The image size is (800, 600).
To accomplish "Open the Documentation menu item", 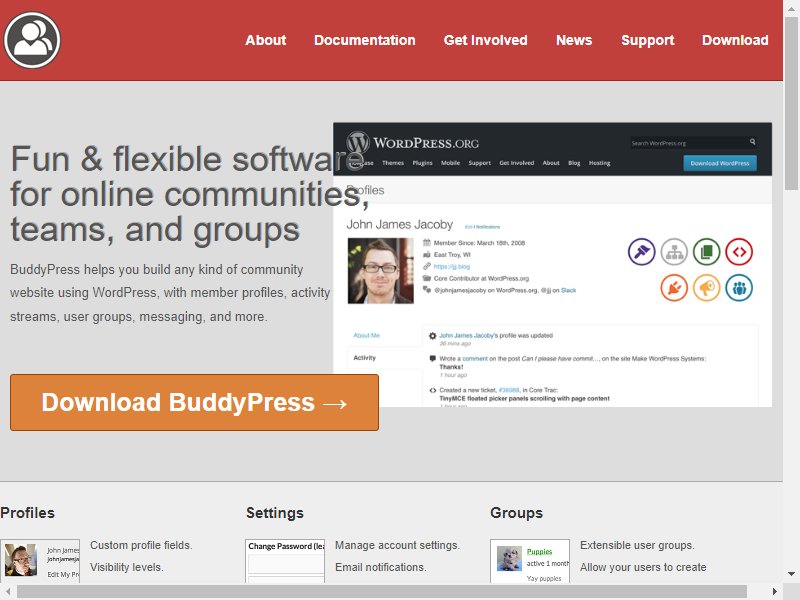I will [365, 40].
